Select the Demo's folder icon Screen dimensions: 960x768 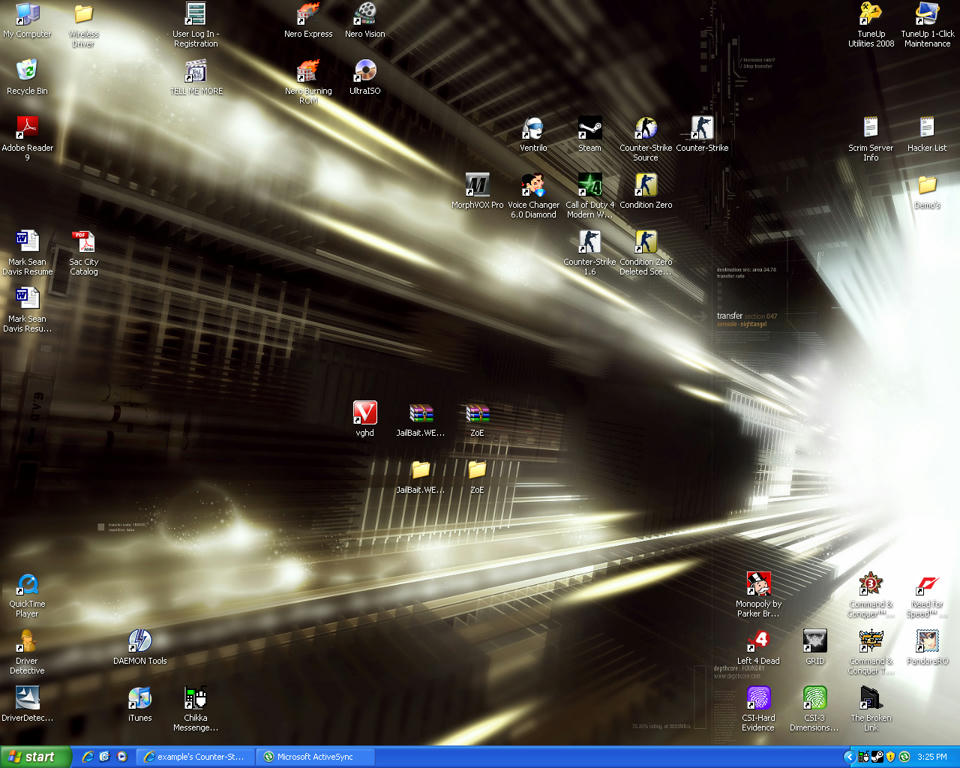927,192
